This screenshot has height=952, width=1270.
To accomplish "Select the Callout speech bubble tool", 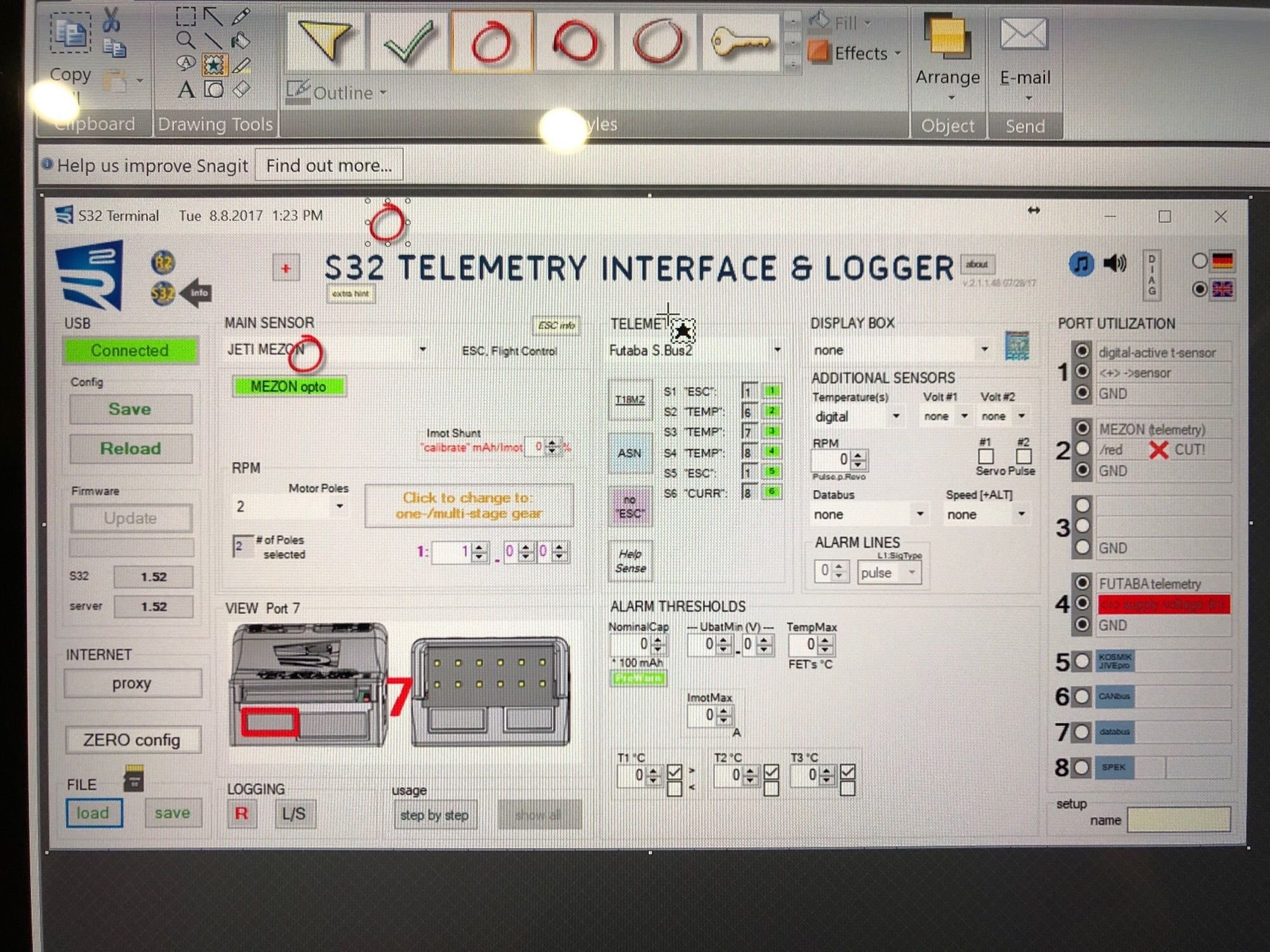I will click(185, 64).
